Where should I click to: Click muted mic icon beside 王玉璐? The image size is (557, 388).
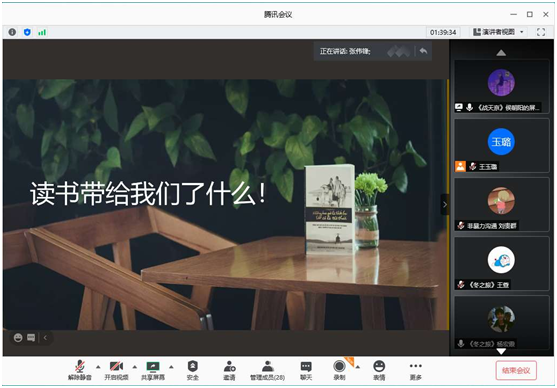coord(472,166)
